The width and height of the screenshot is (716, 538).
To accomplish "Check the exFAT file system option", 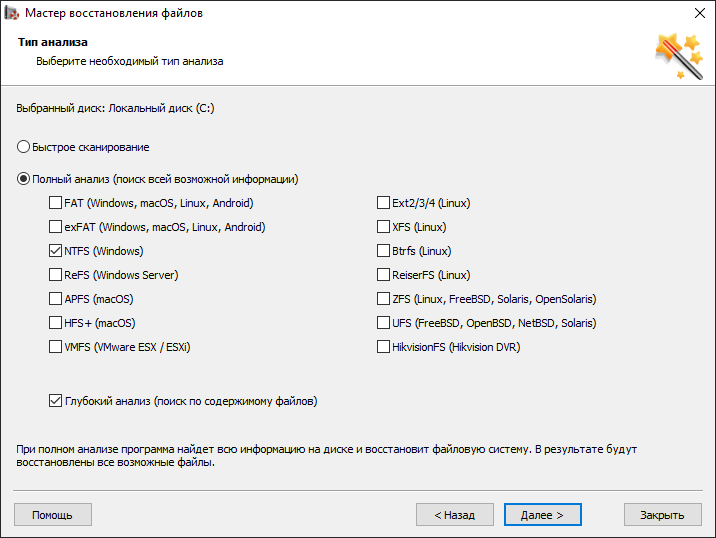I will coord(55,227).
